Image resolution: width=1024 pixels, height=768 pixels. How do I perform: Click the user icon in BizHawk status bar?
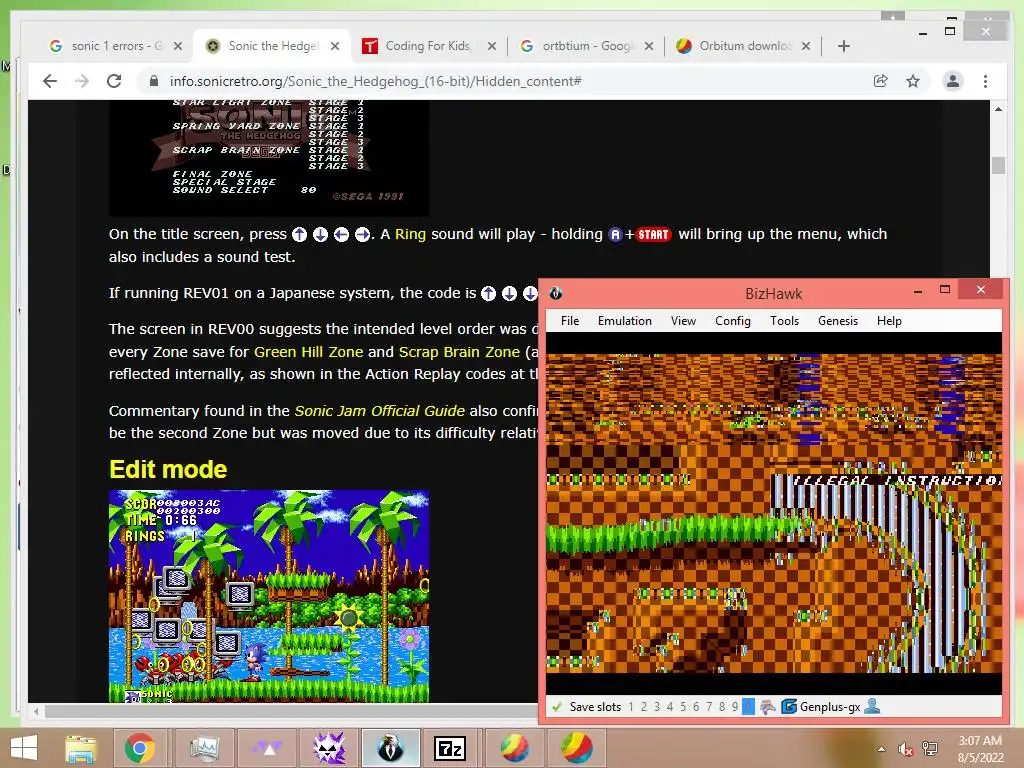coord(872,707)
